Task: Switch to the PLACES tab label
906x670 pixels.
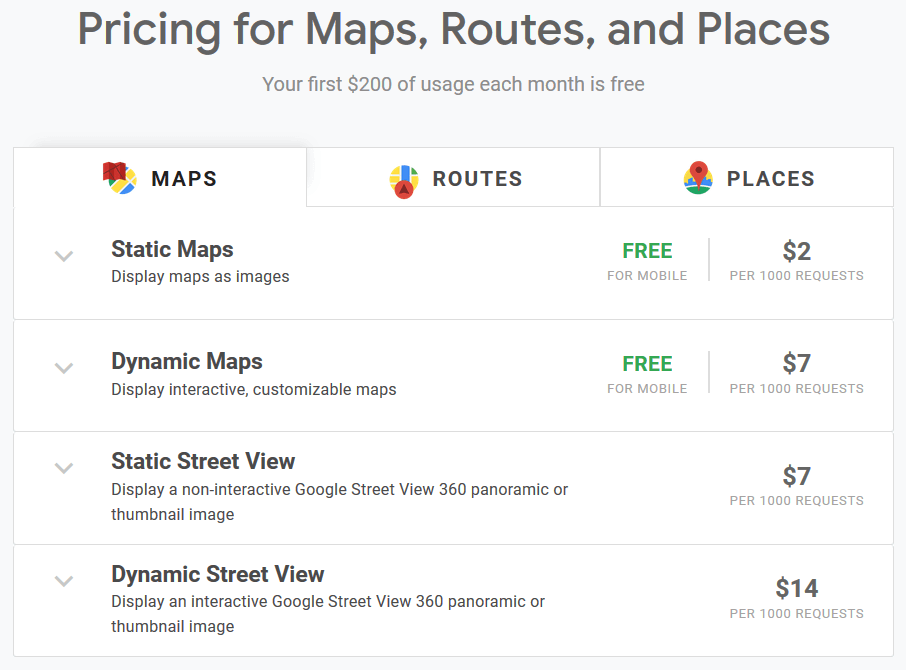Action: click(x=771, y=179)
